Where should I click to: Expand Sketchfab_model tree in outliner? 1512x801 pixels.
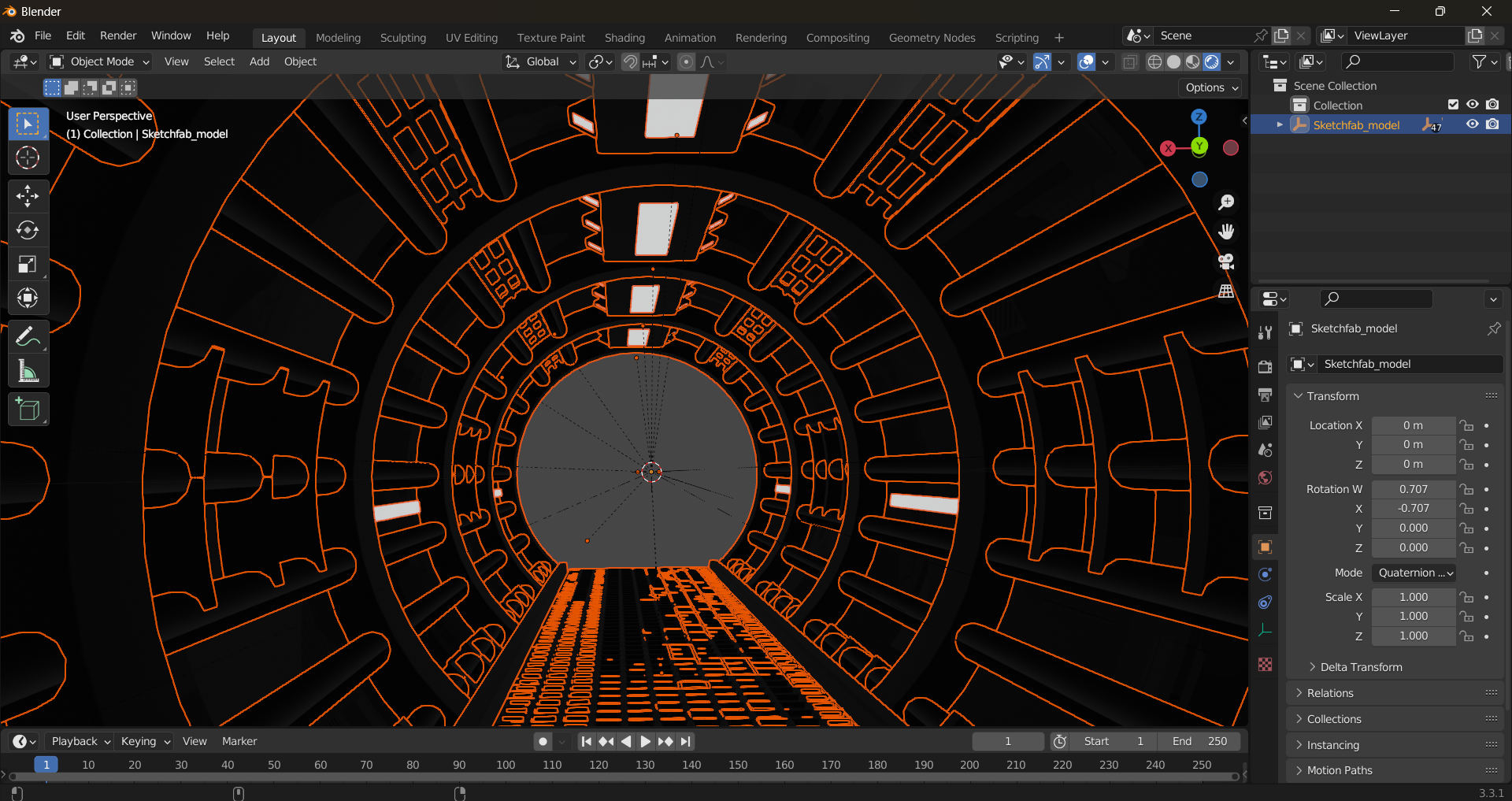coord(1280,124)
